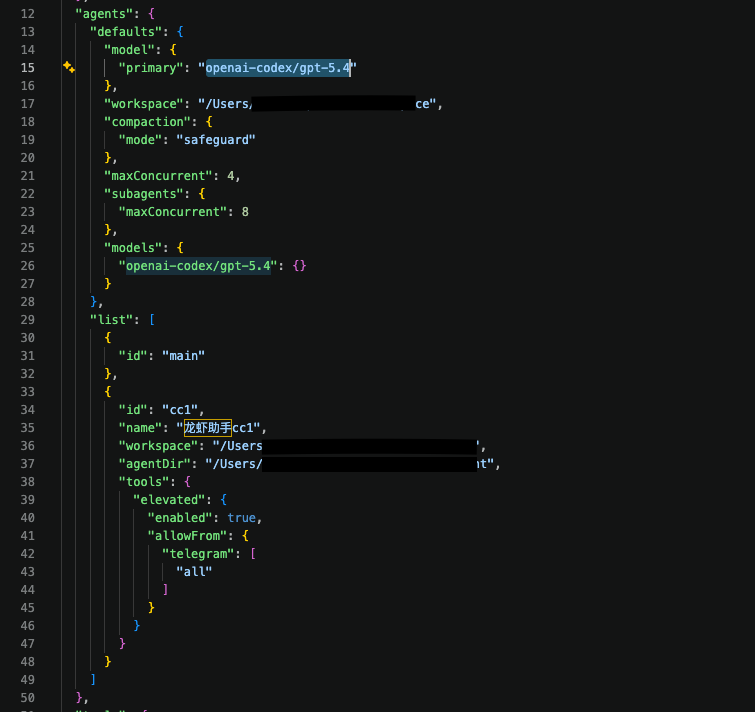Click line number 12 in the gutter

pos(28,14)
